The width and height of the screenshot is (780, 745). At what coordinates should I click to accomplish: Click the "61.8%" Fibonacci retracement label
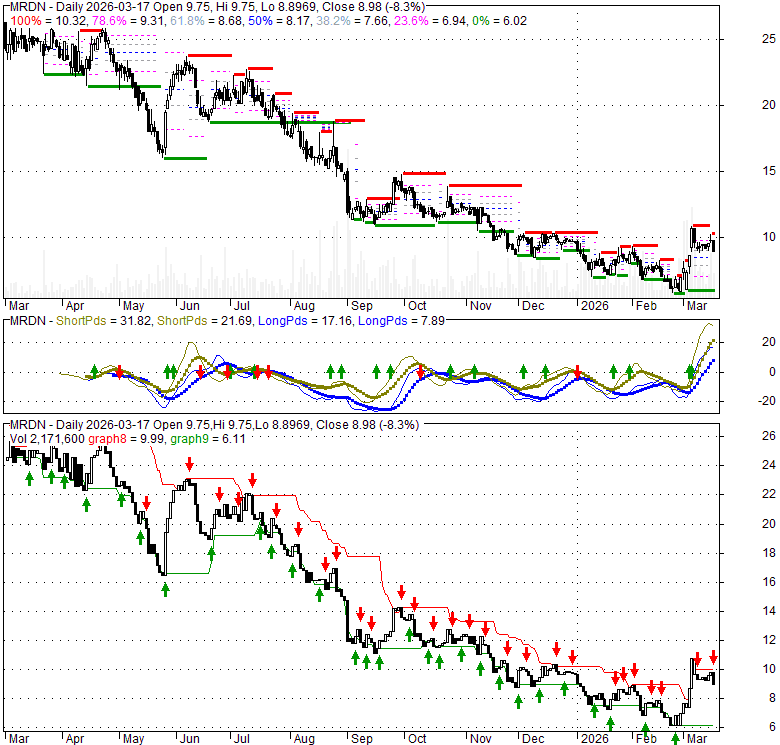click(x=187, y=21)
